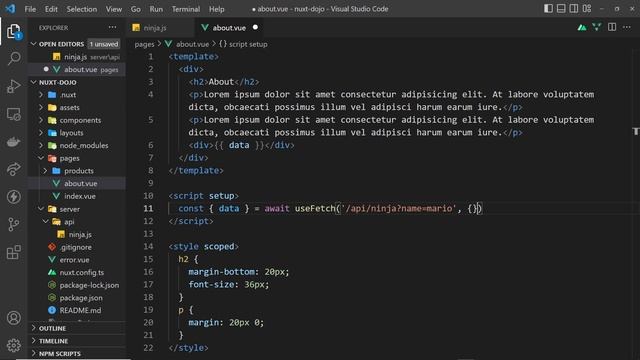Toggle primary side bar visibility
The image size is (640, 360).
click(549, 9)
